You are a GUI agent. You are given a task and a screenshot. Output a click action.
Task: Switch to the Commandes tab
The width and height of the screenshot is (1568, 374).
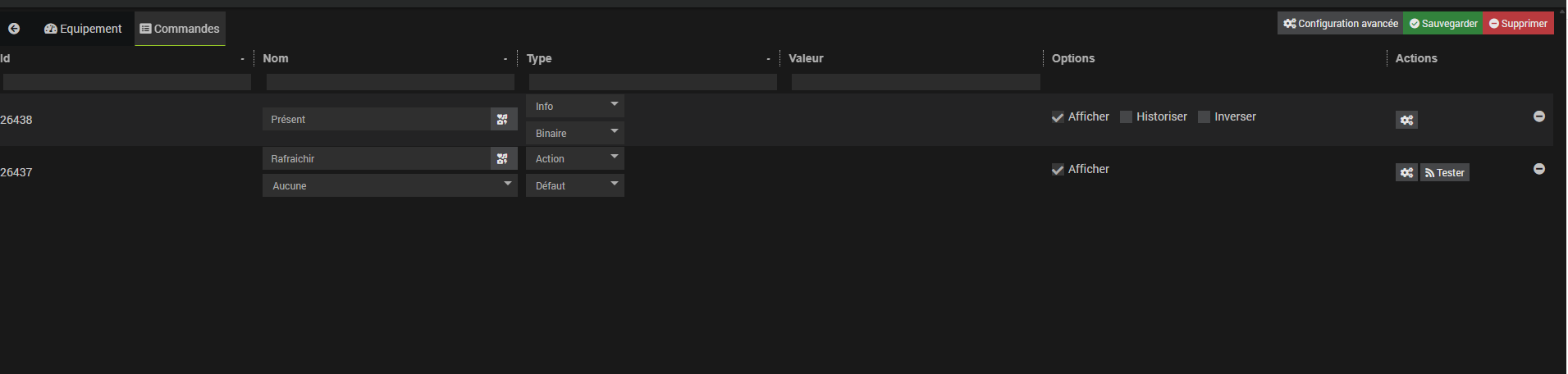(180, 29)
